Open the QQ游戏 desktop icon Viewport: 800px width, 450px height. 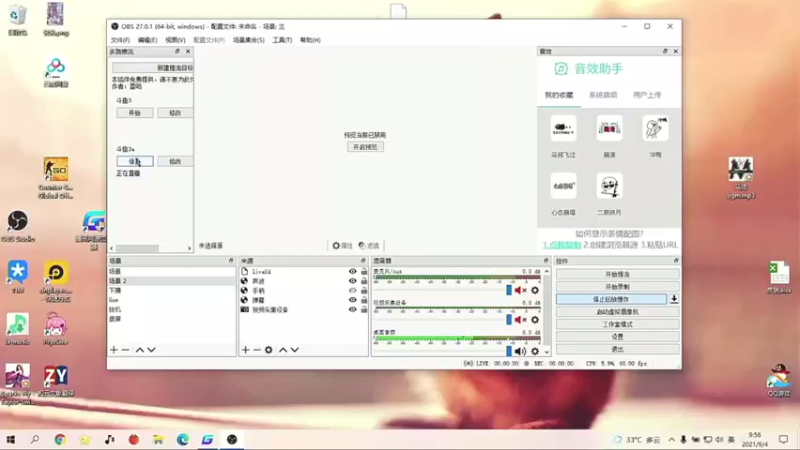(x=779, y=381)
